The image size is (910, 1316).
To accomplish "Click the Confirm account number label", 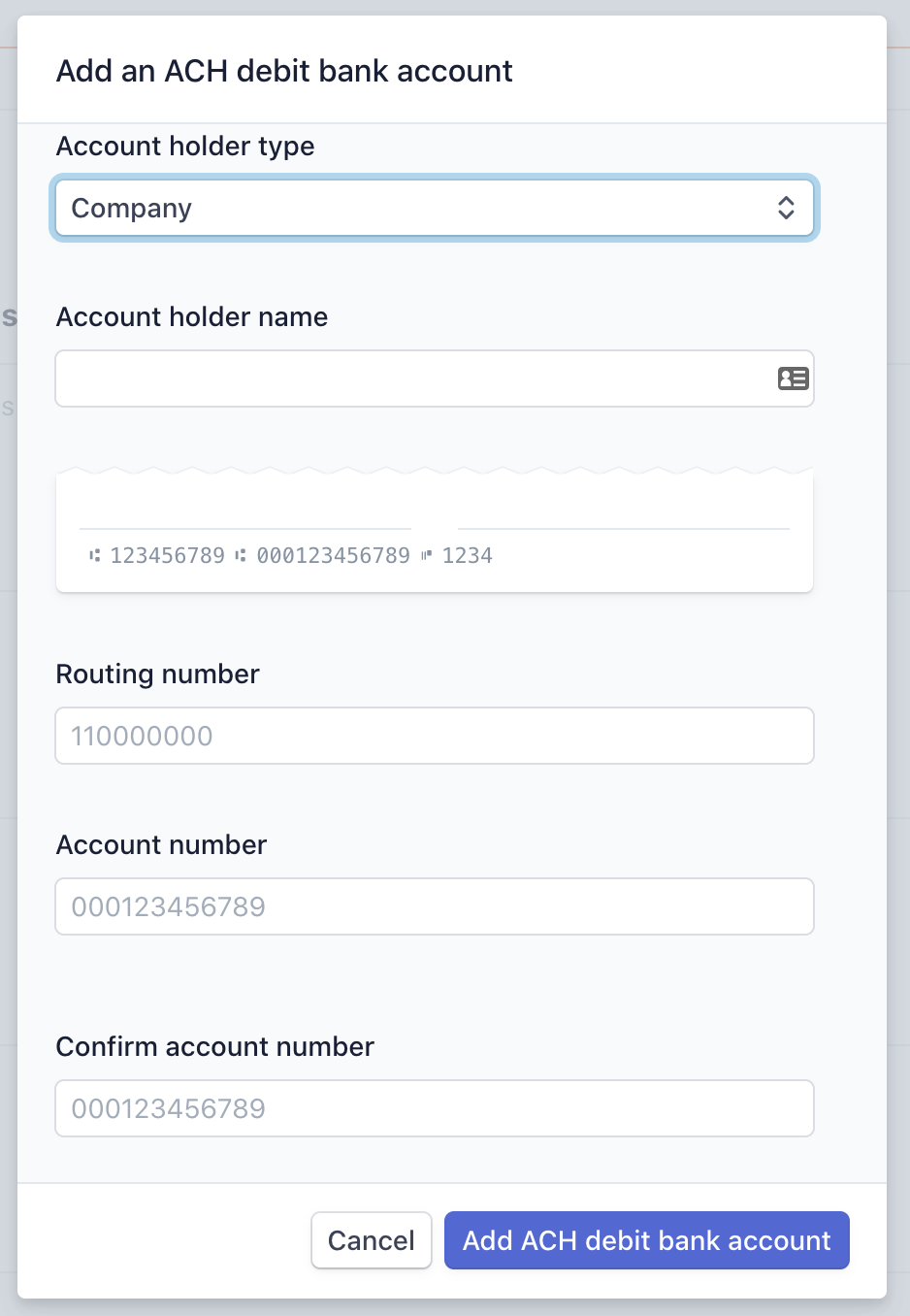I will point(215,1046).
